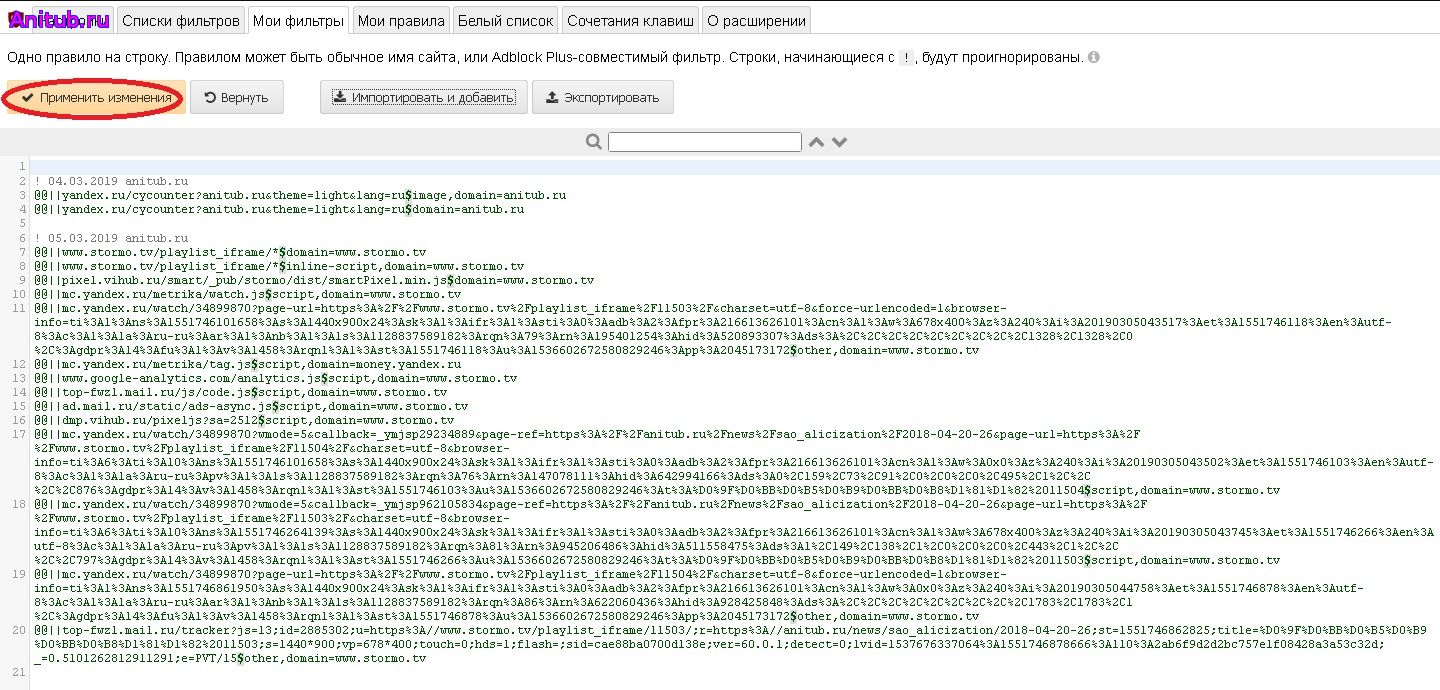This screenshot has width=1440, height=690.
Task: Revert edits using the Вернуть button
Action: pos(237,98)
